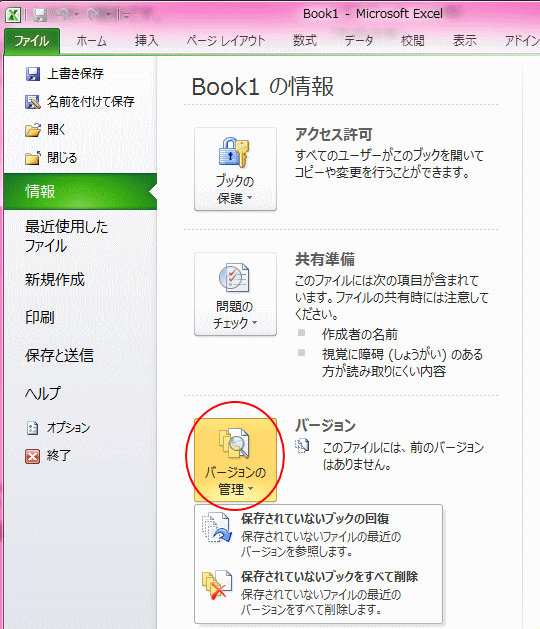Open the 挿入 ribbon tab
540x629 pixels.
pyautogui.click(x=146, y=41)
